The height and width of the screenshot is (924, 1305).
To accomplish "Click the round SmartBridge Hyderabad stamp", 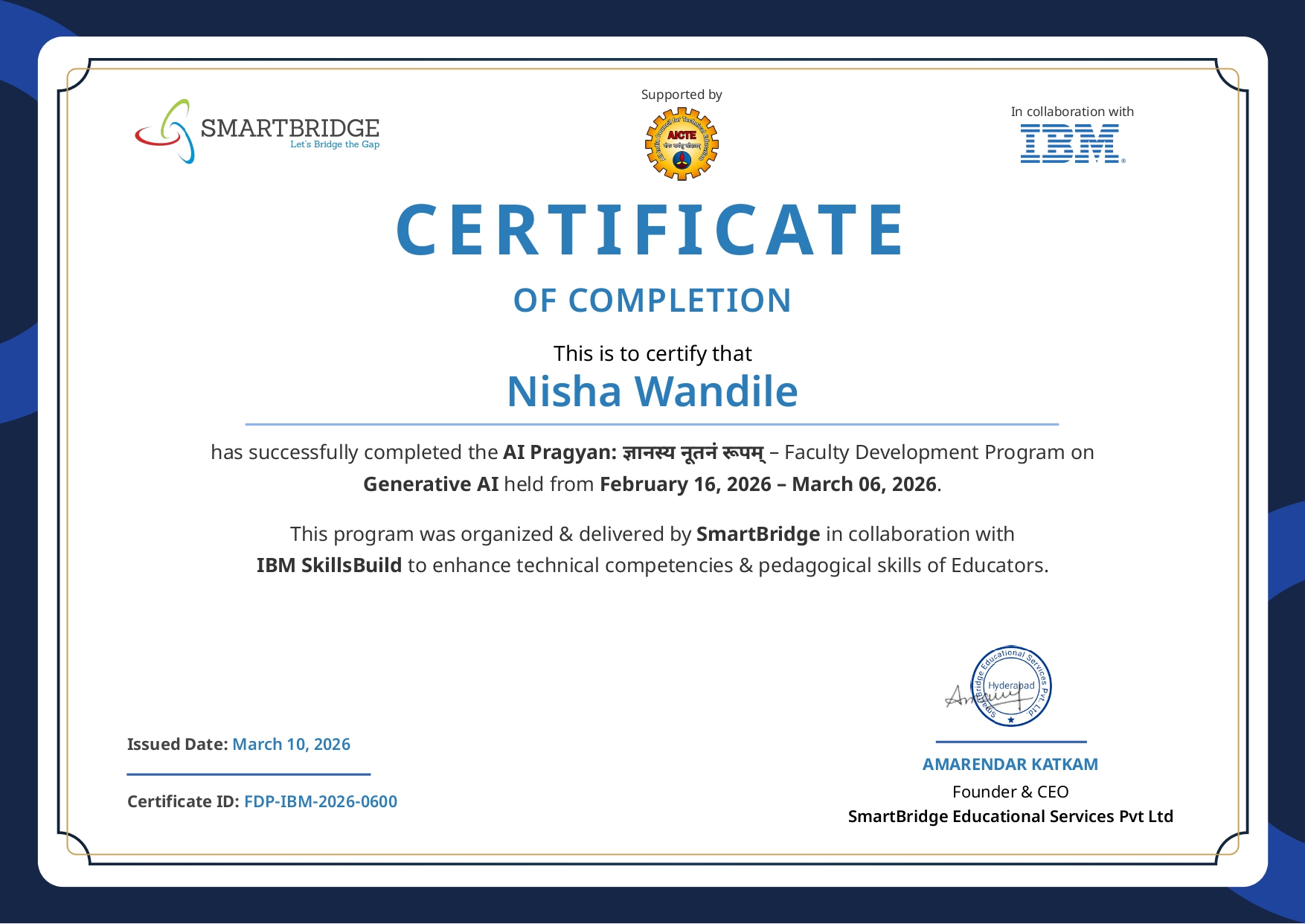I will pos(1013,686).
